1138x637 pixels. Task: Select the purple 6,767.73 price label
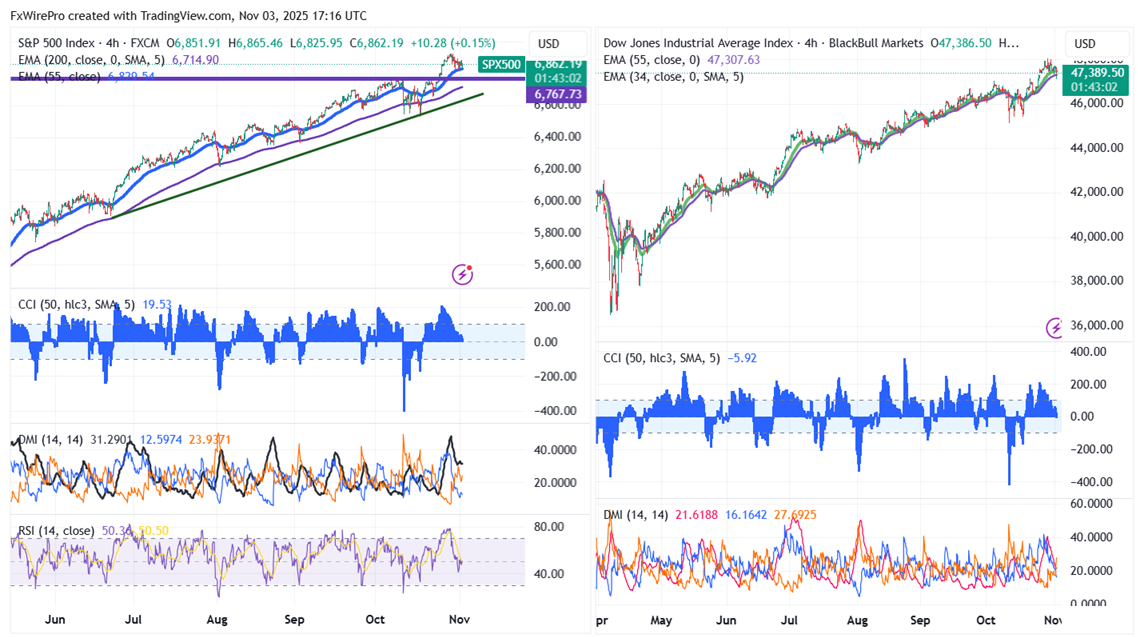(558, 94)
